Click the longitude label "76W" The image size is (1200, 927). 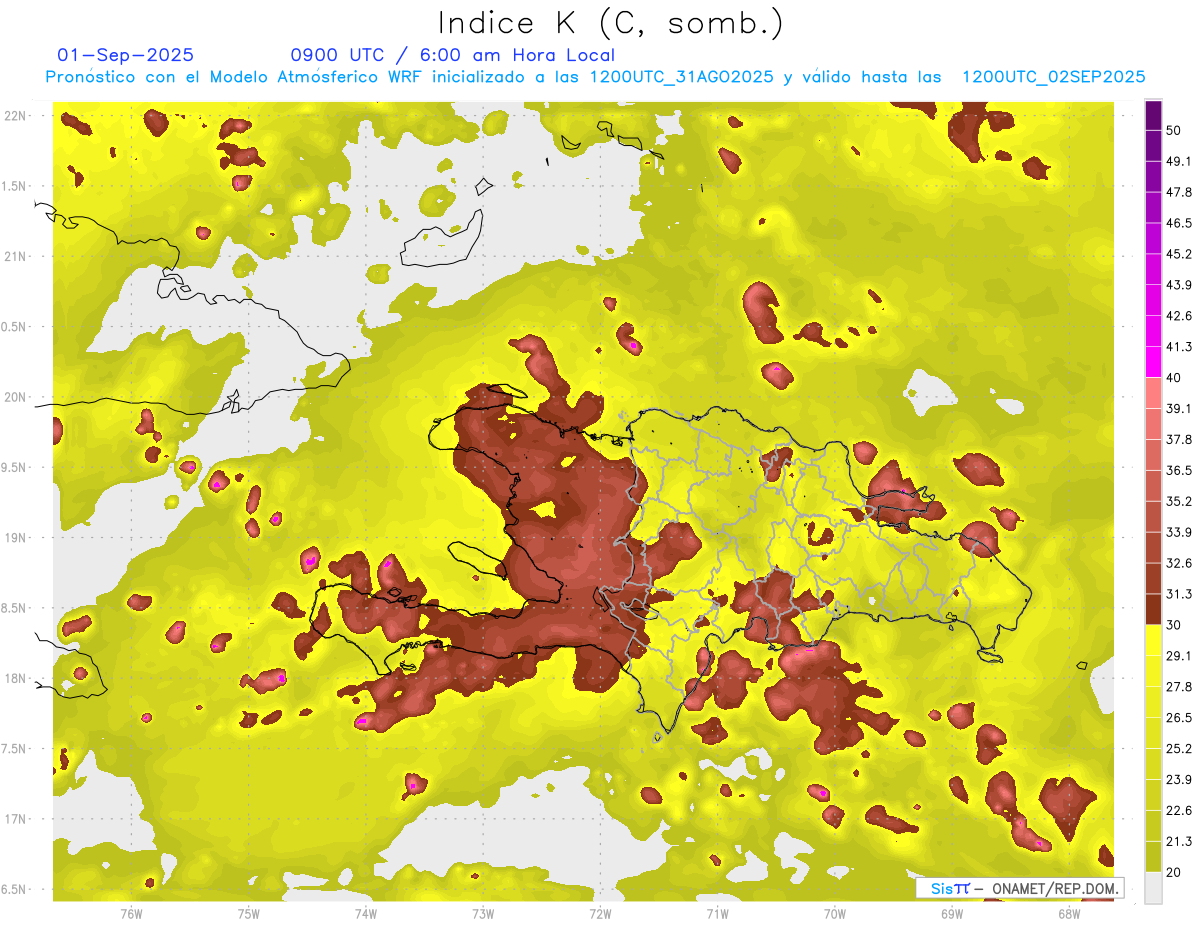point(131,913)
